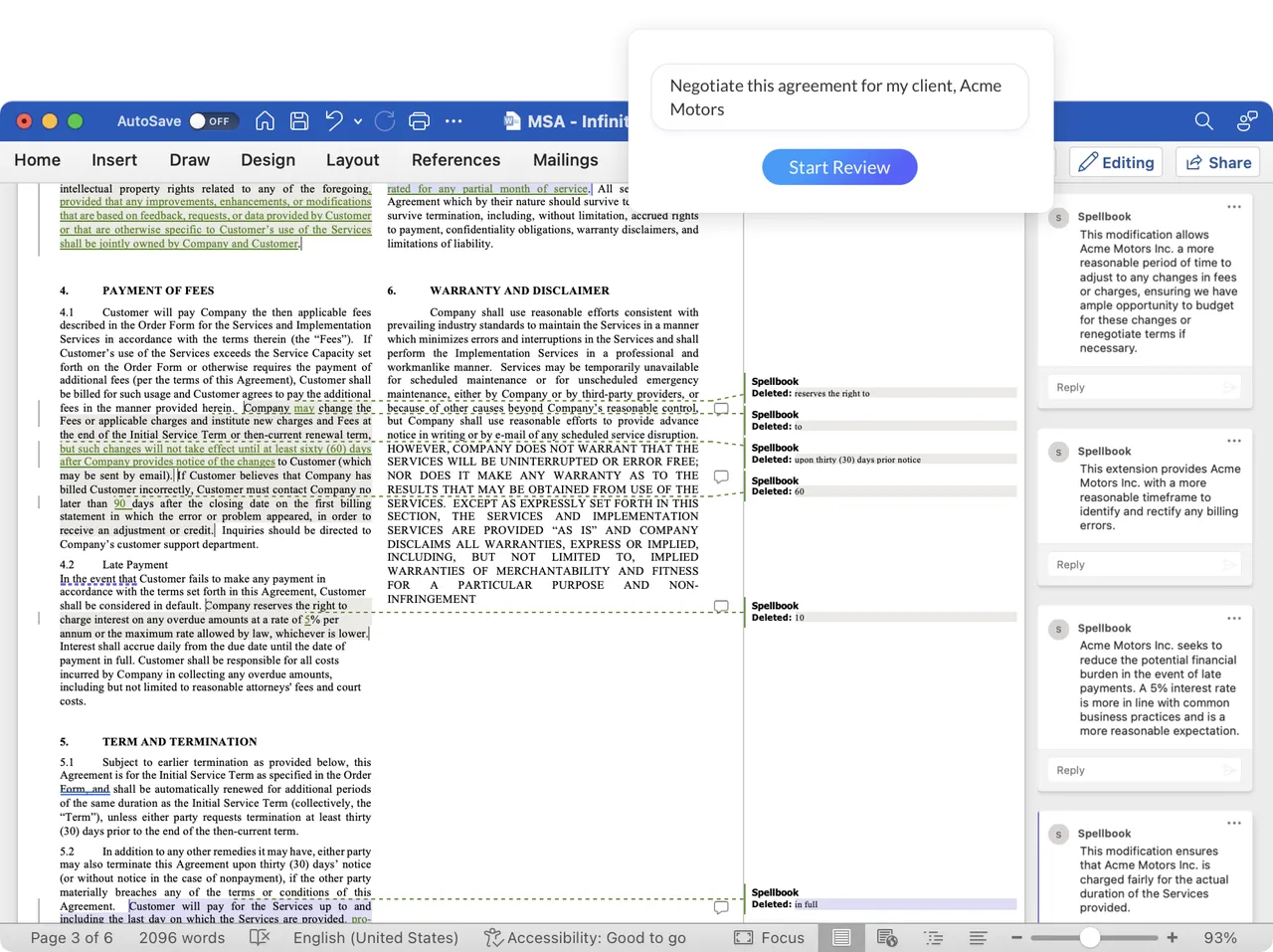Select the 'Deleted: reserves the right to' revision
The image size is (1273, 952).
884,393
